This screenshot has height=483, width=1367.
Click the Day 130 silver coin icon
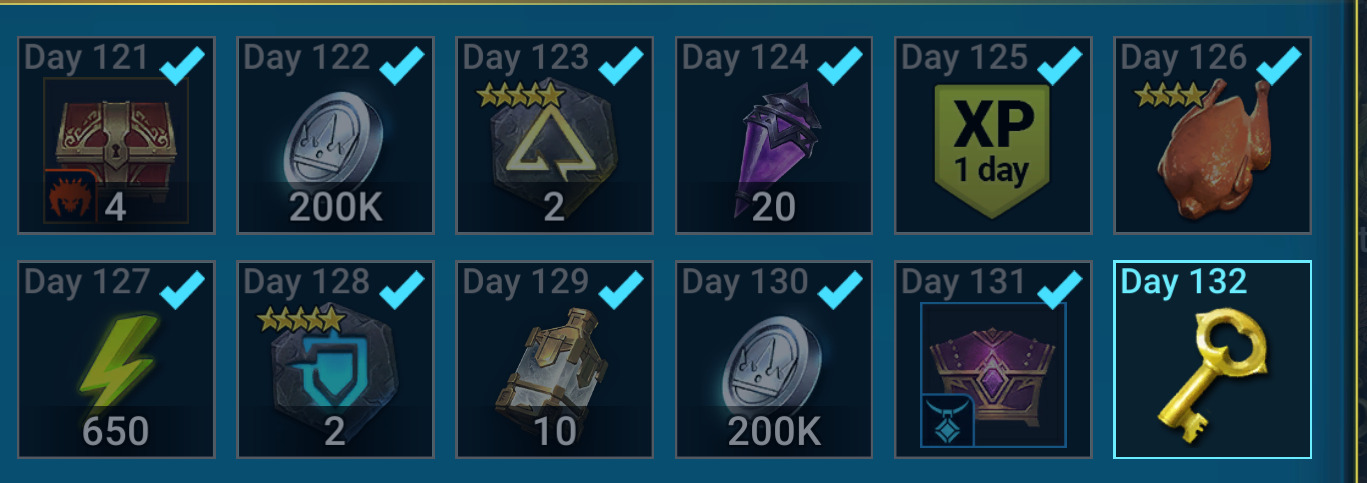tap(775, 363)
